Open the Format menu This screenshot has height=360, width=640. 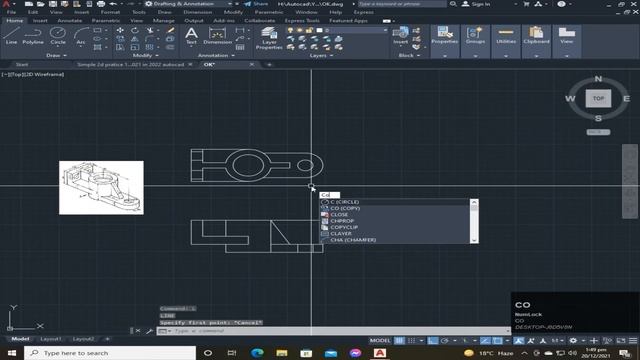tap(110, 12)
